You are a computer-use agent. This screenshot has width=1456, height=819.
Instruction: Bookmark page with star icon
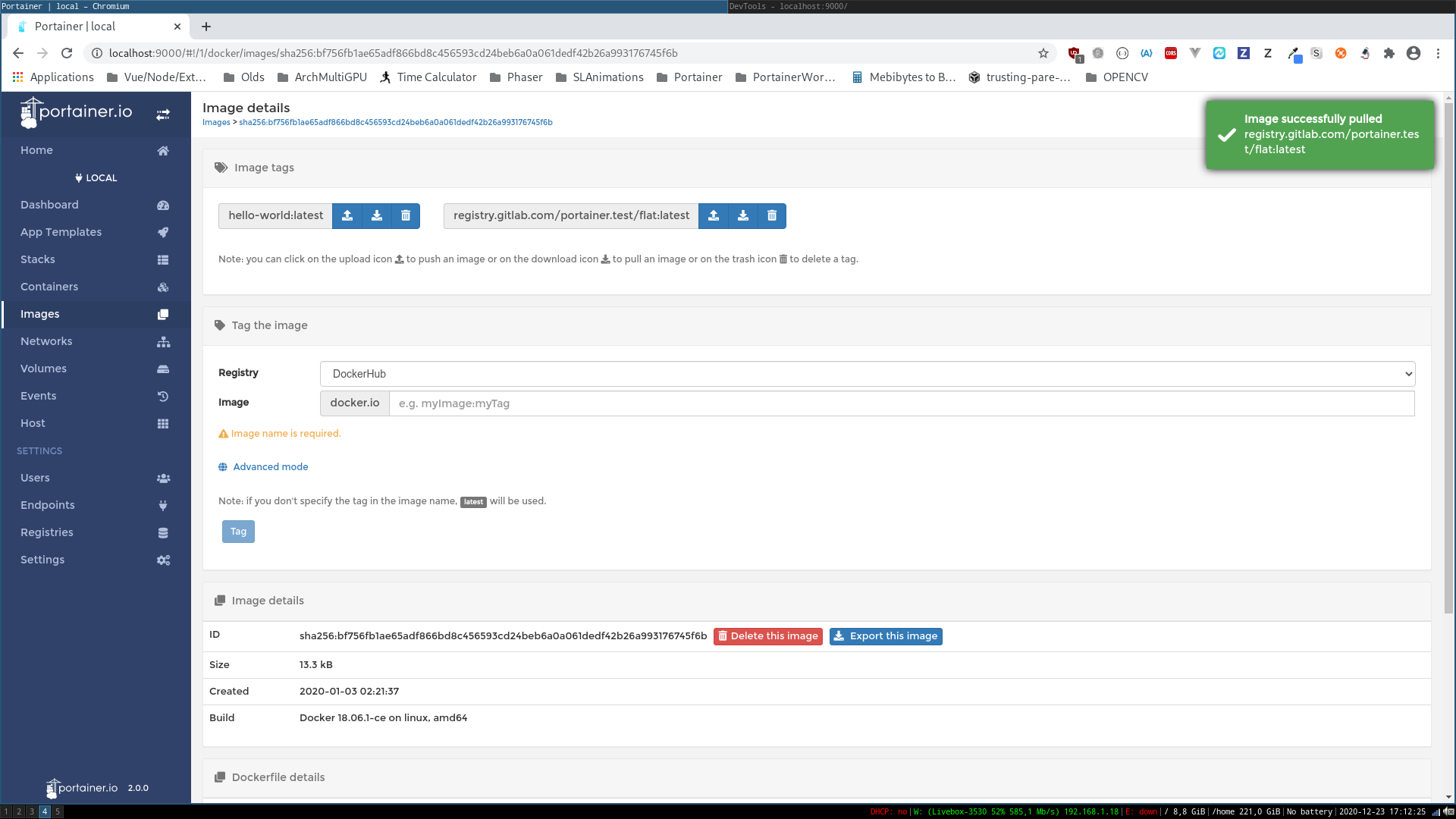(x=1043, y=53)
